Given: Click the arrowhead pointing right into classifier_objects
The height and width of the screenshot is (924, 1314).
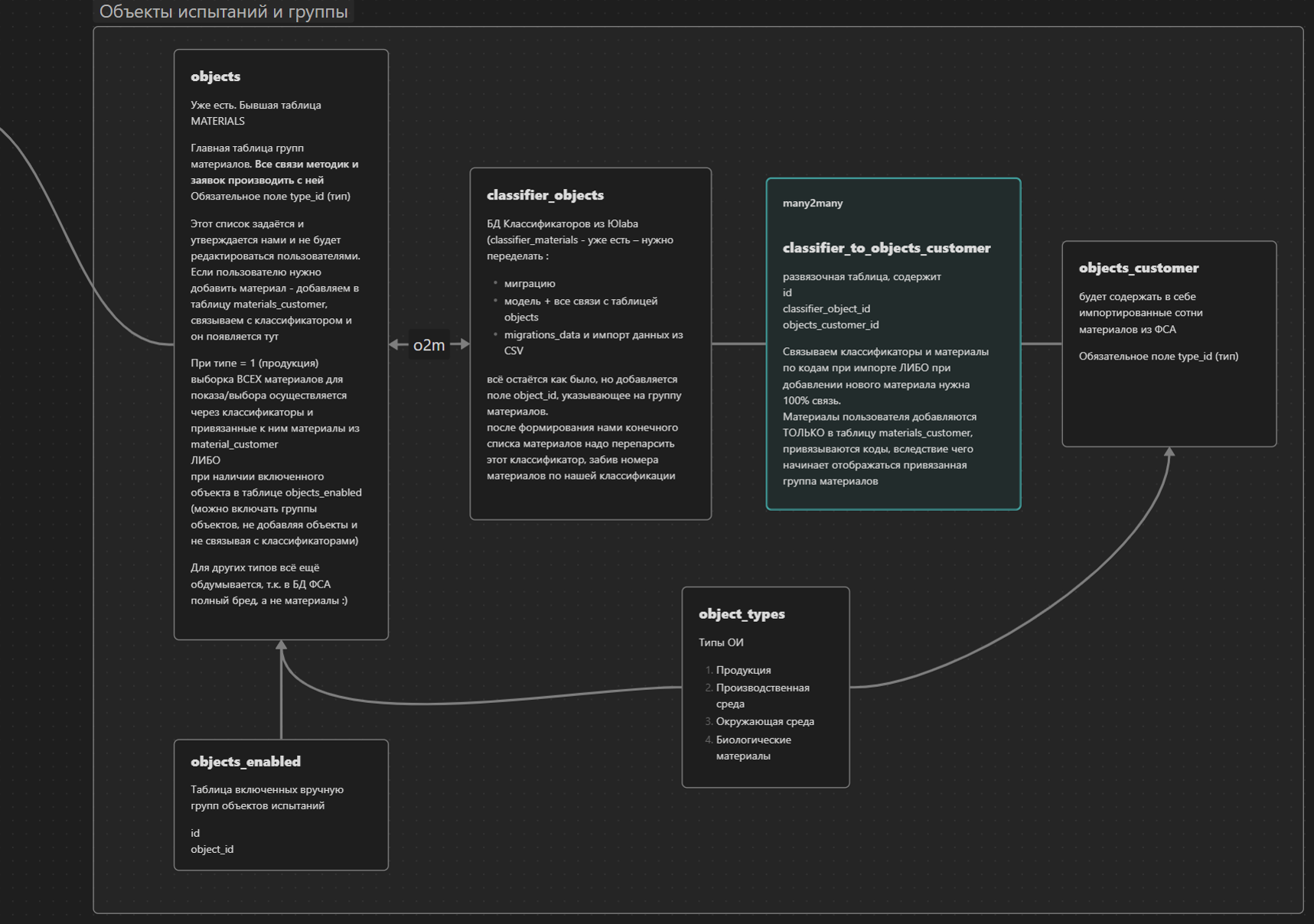Looking at the screenshot, I should (464, 345).
